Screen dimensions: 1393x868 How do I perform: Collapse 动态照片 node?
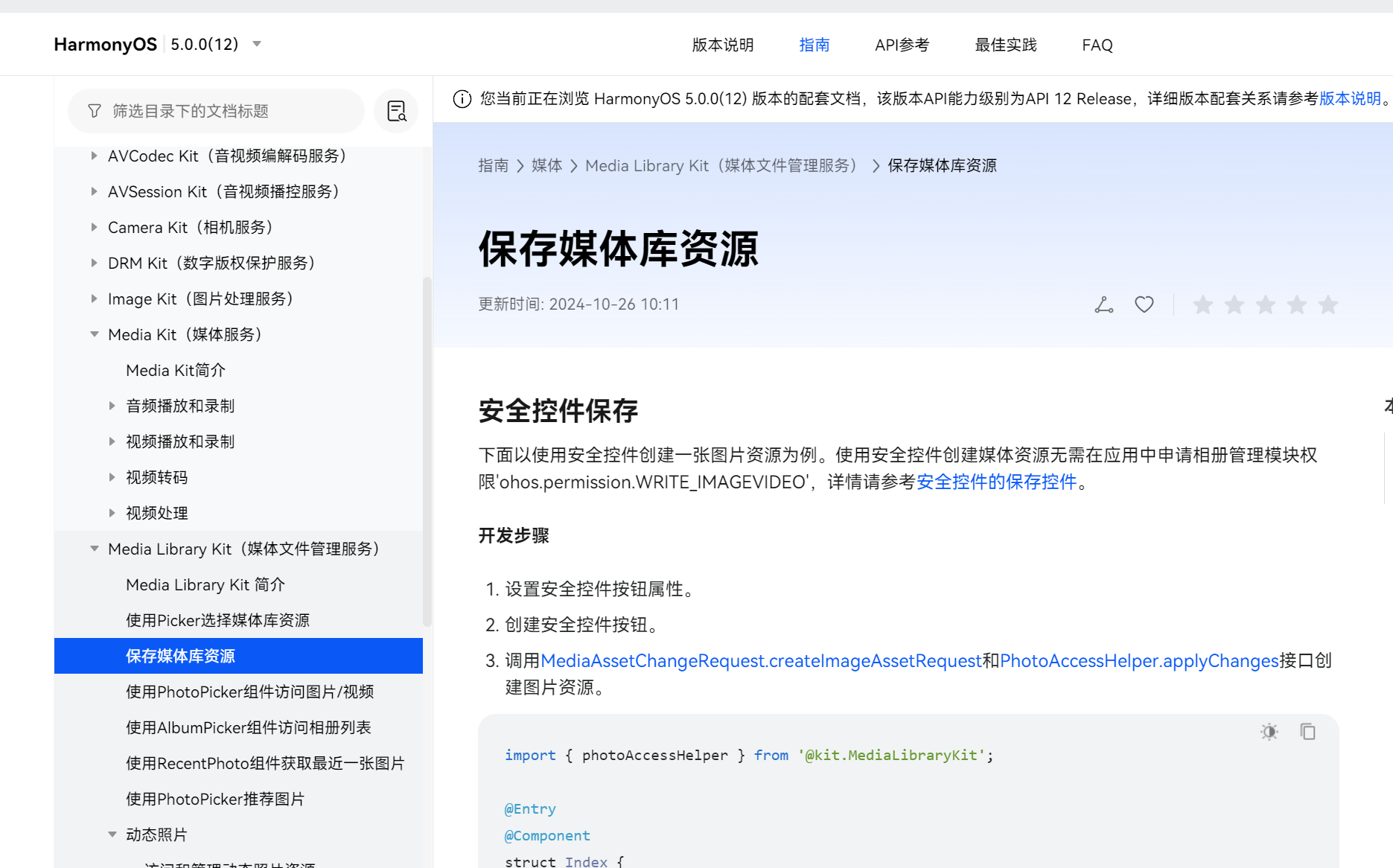tap(112, 835)
